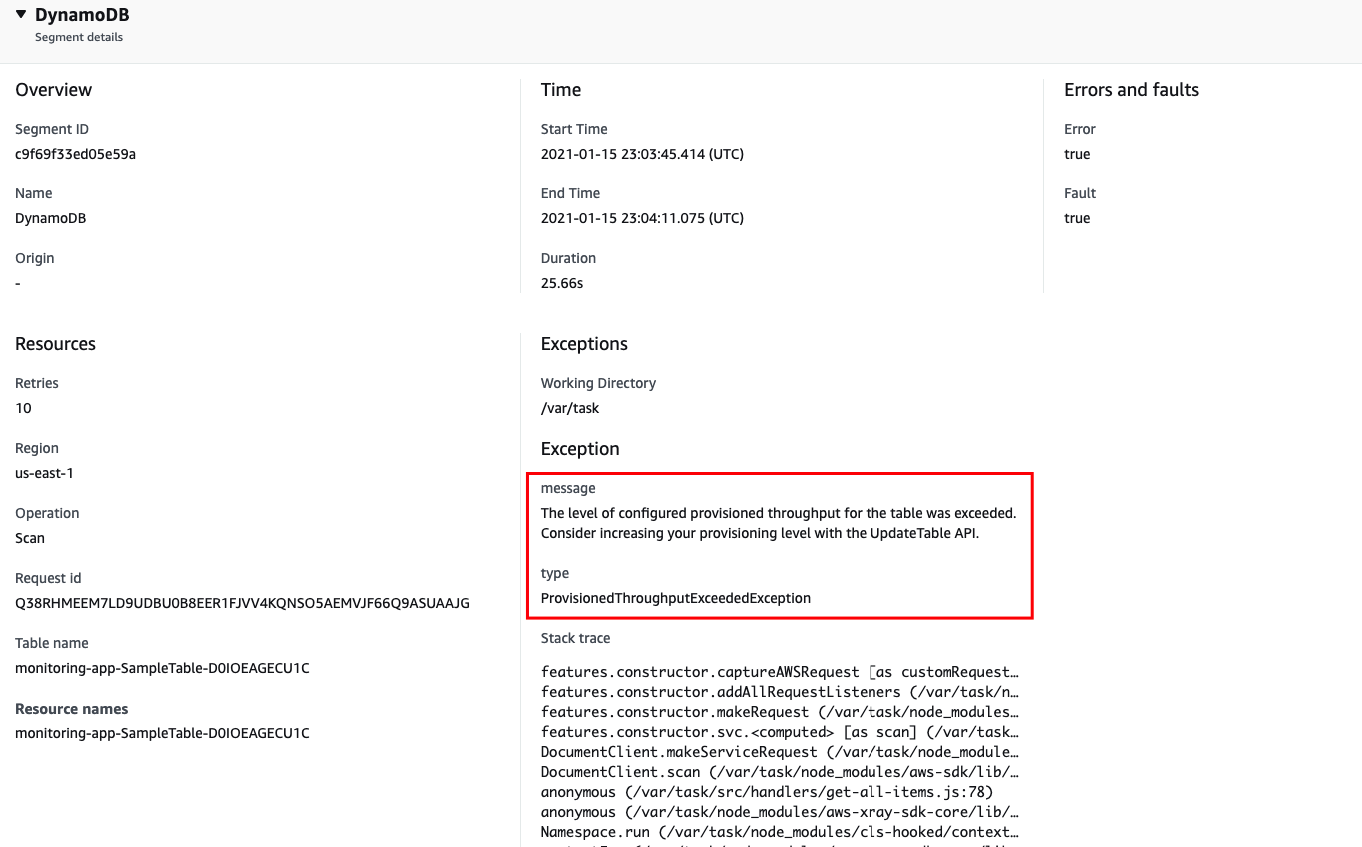Click the Working Directory value /var/task
The image size is (1362, 847).
pyautogui.click(x=570, y=408)
